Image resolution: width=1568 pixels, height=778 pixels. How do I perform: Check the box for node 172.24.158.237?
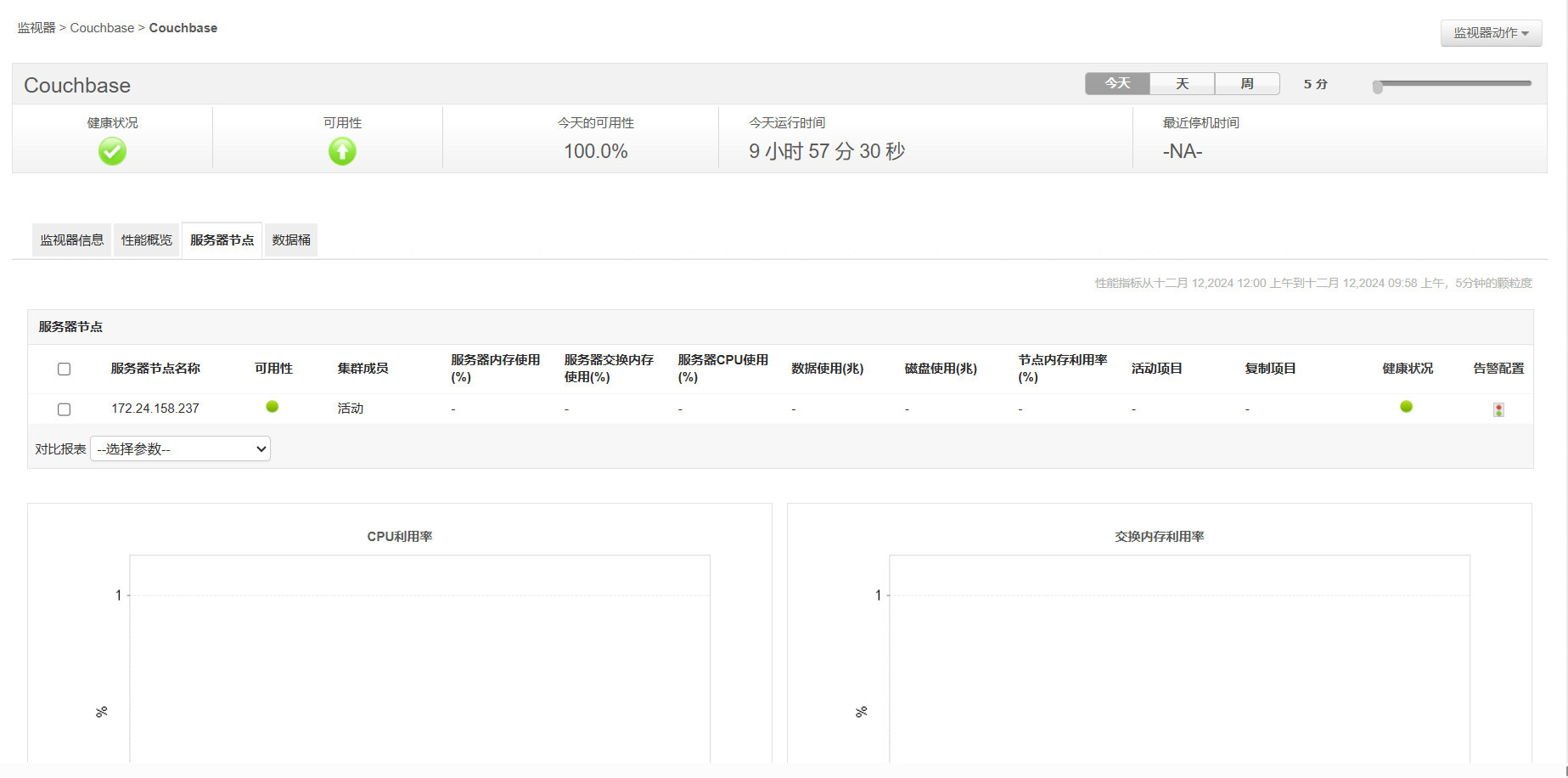(x=64, y=409)
